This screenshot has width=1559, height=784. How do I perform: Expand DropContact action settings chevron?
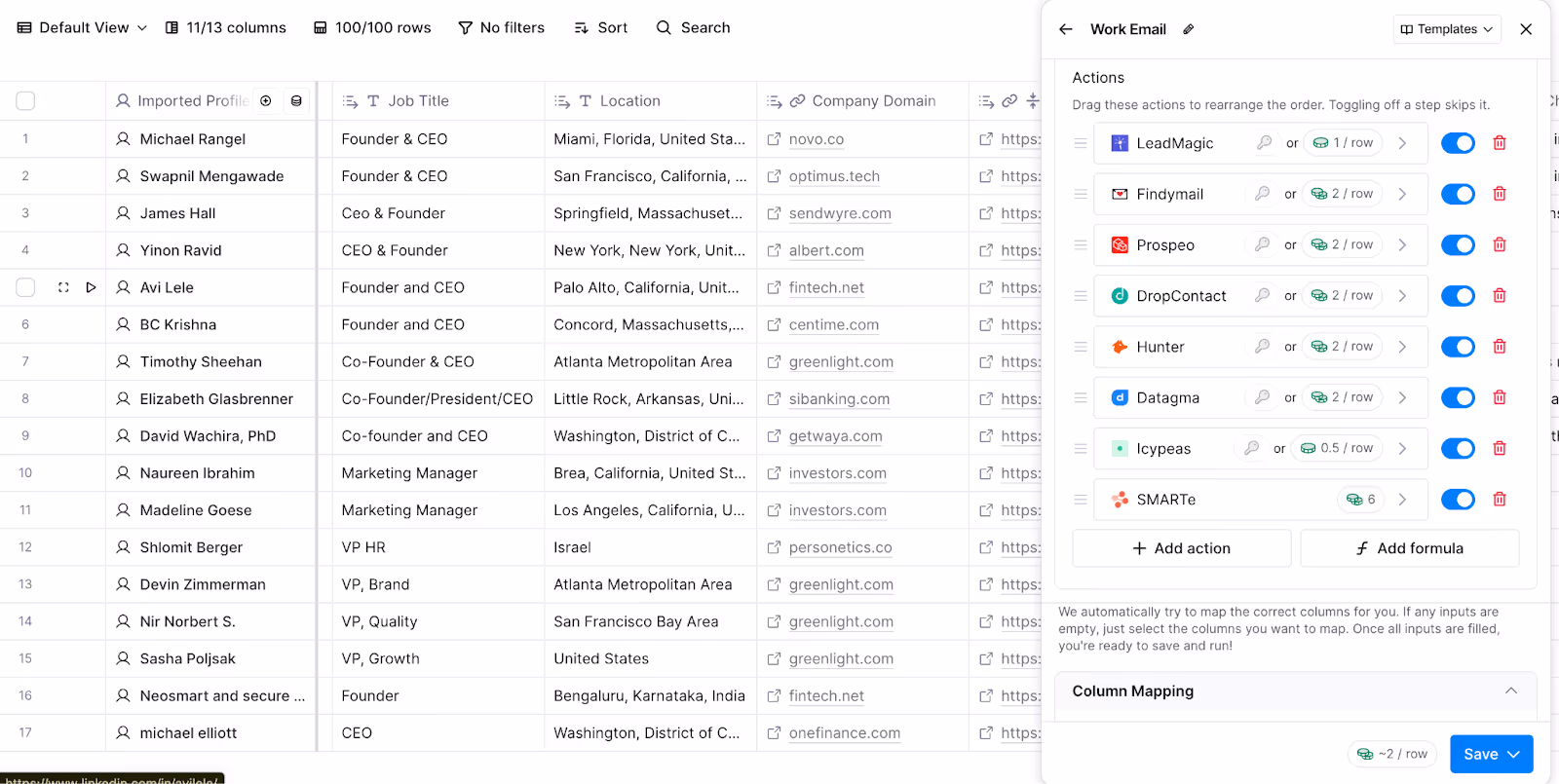pos(1402,295)
